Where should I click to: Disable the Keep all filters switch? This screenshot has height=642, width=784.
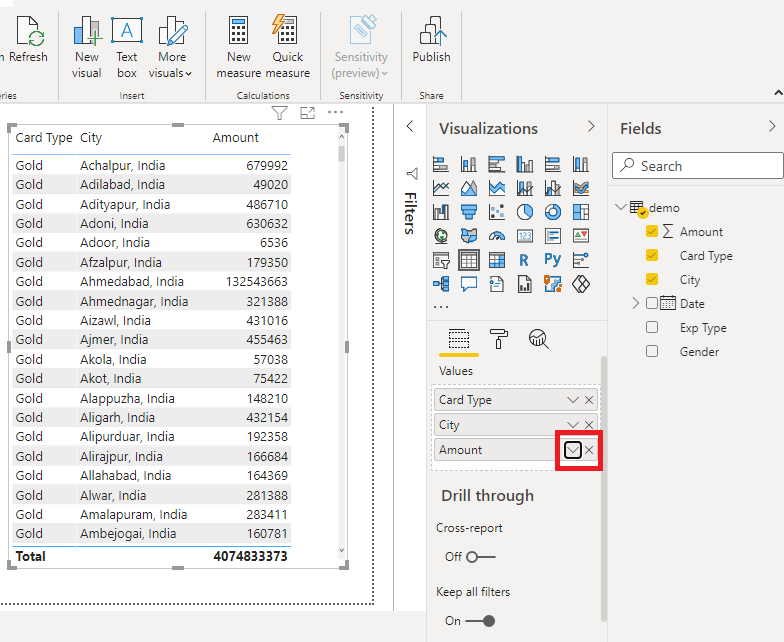[x=480, y=621]
